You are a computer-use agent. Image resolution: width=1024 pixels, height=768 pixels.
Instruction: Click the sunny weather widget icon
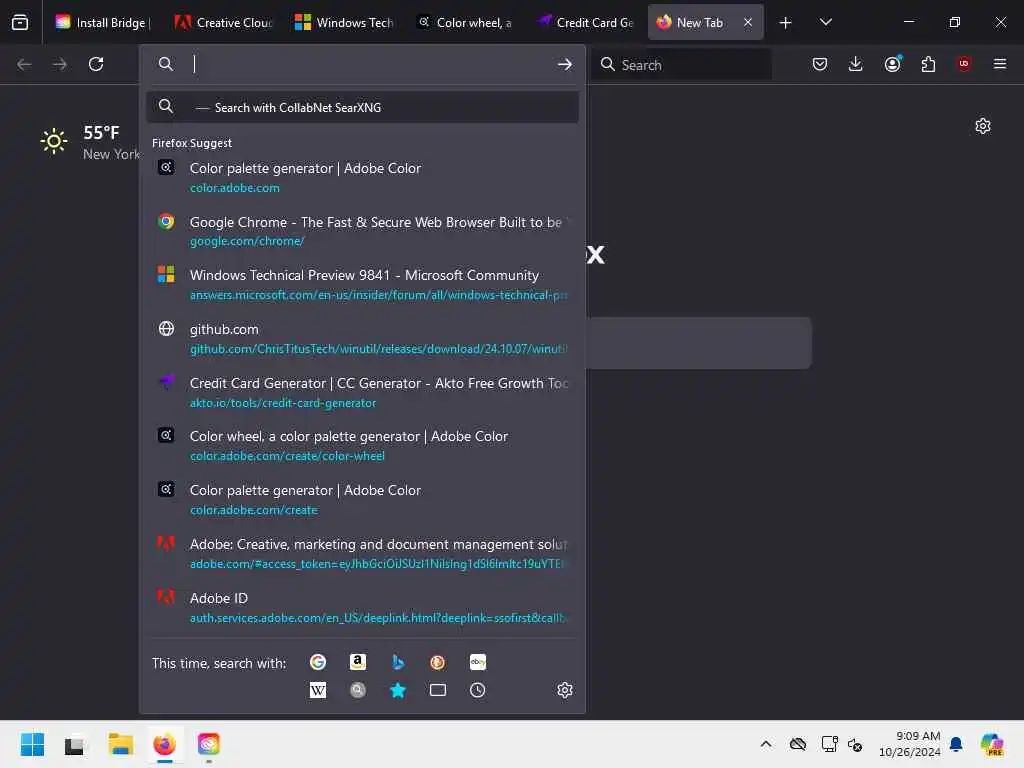pyautogui.click(x=54, y=141)
